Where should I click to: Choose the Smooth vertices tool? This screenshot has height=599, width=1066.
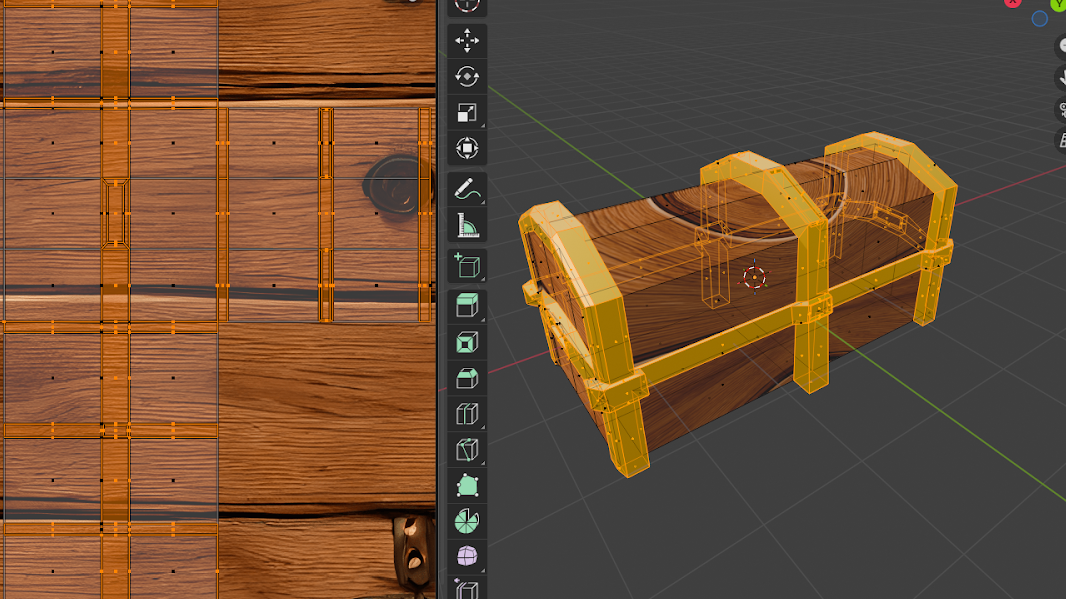click(466, 557)
